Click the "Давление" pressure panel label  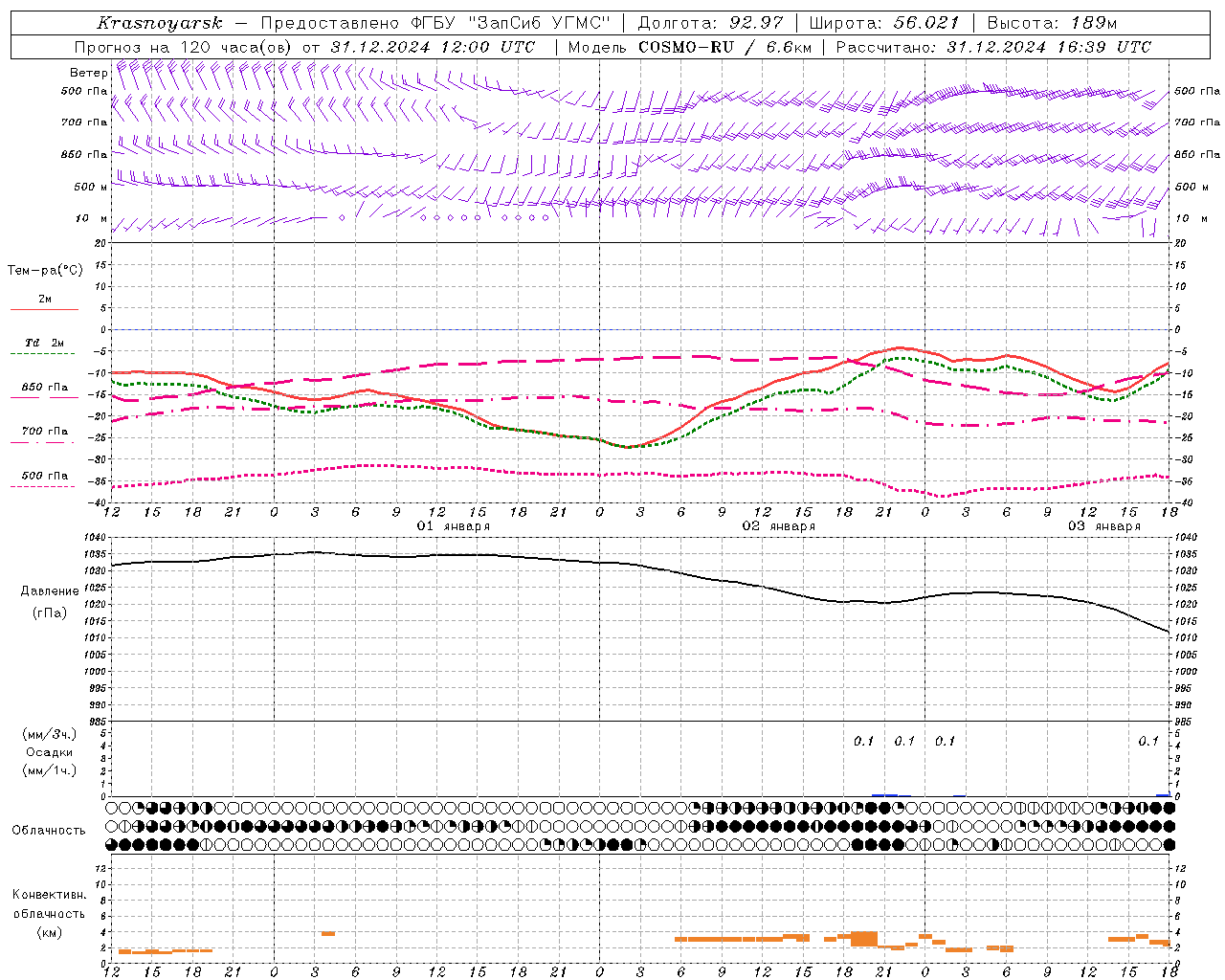pos(50,591)
